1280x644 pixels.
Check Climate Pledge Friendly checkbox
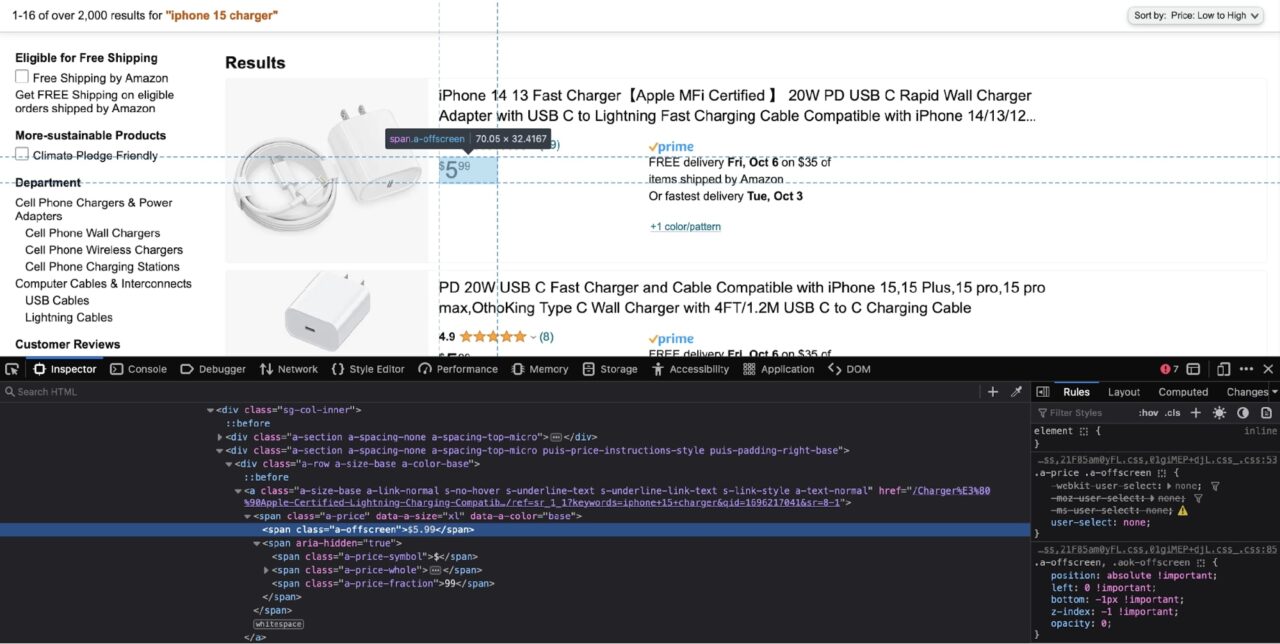point(22,154)
